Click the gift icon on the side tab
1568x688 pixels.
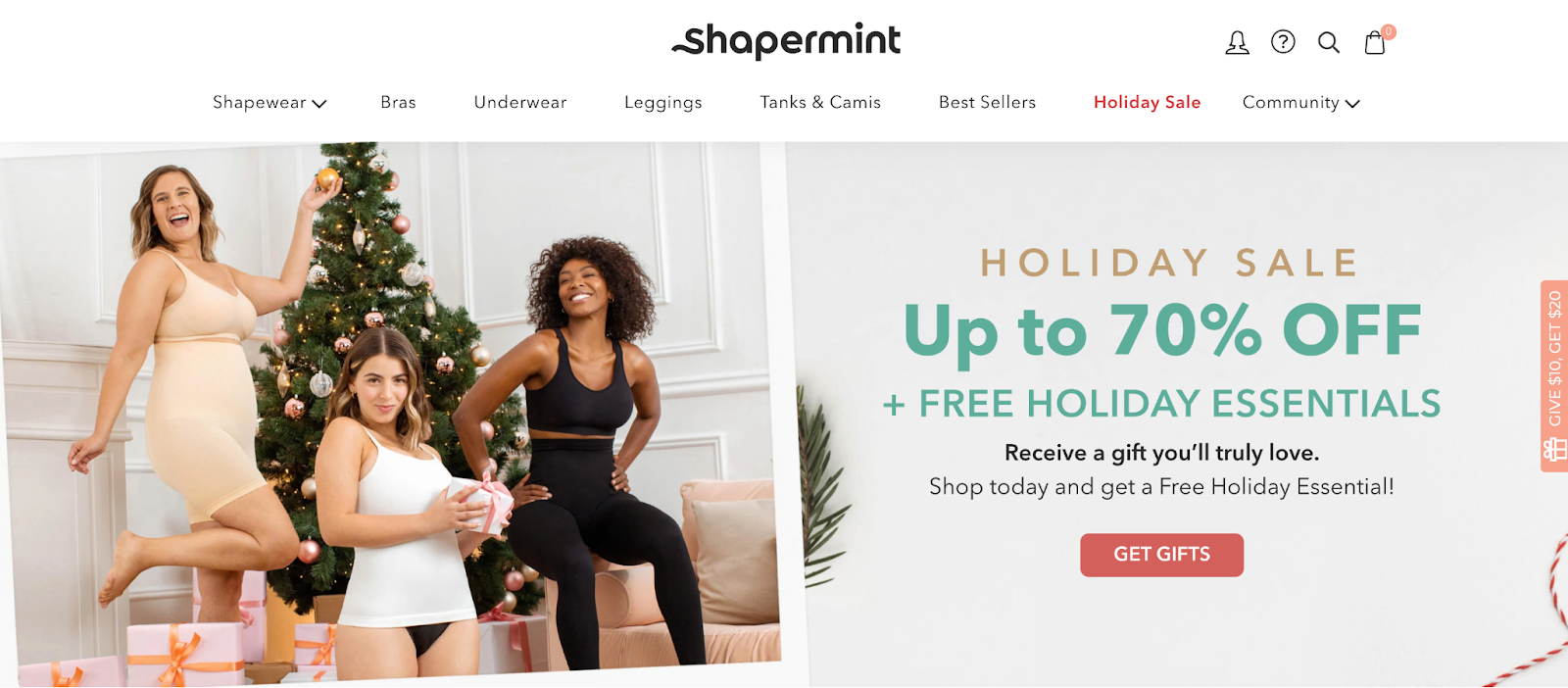coord(1554,450)
